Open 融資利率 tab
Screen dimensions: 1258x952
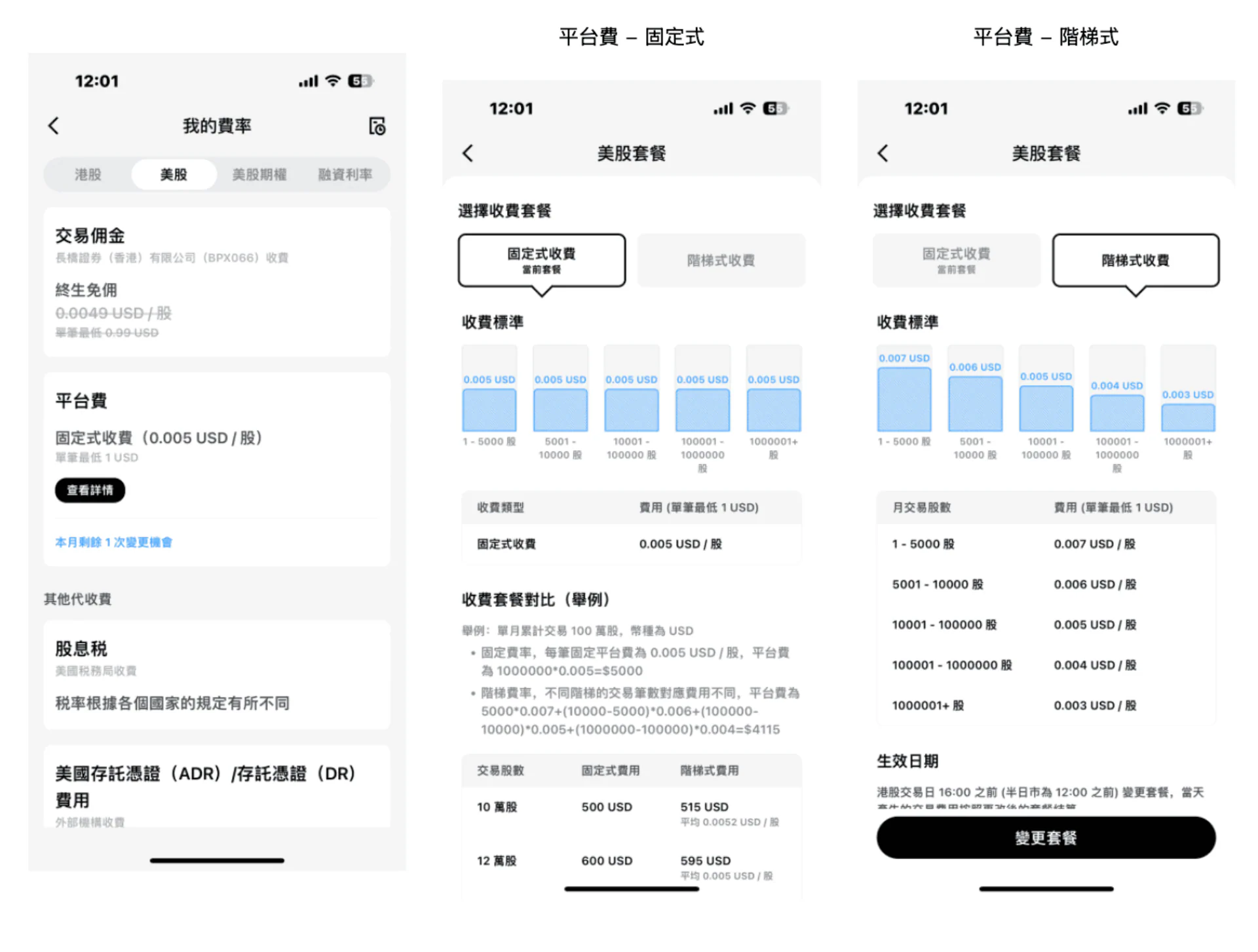[x=345, y=175]
